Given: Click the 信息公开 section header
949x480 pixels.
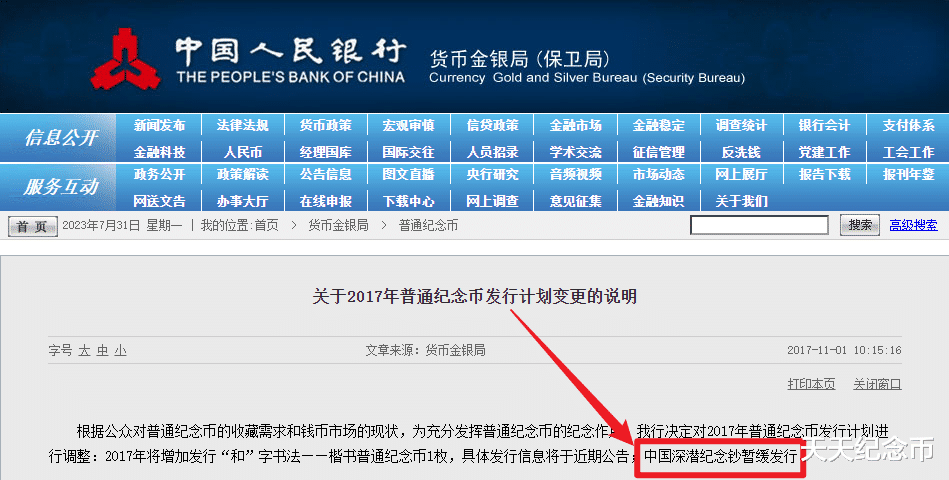Looking at the screenshot, I should [x=61, y=138].
